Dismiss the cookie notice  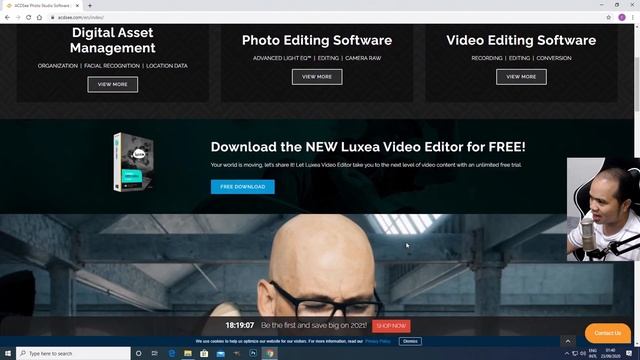pyautogui.click(x=410, y=341)
